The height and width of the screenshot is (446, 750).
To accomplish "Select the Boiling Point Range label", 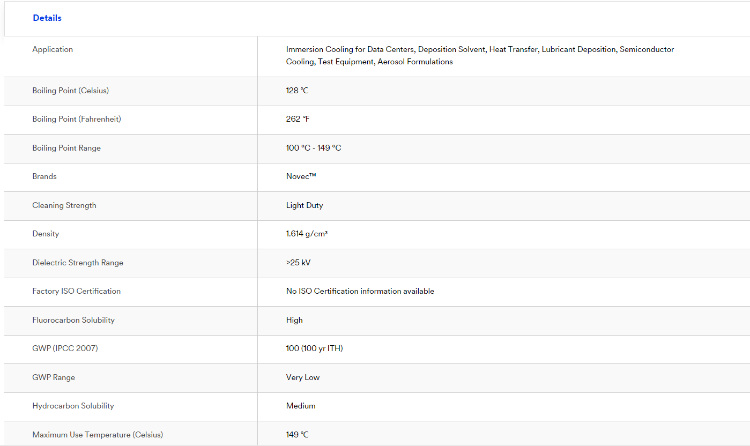I will [x=66, y=148].
